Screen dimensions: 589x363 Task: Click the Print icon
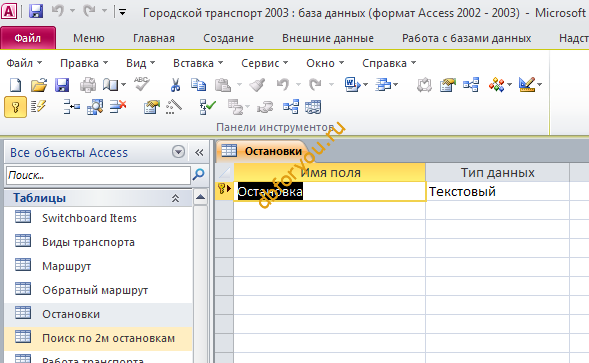click(x=88, y=85)
